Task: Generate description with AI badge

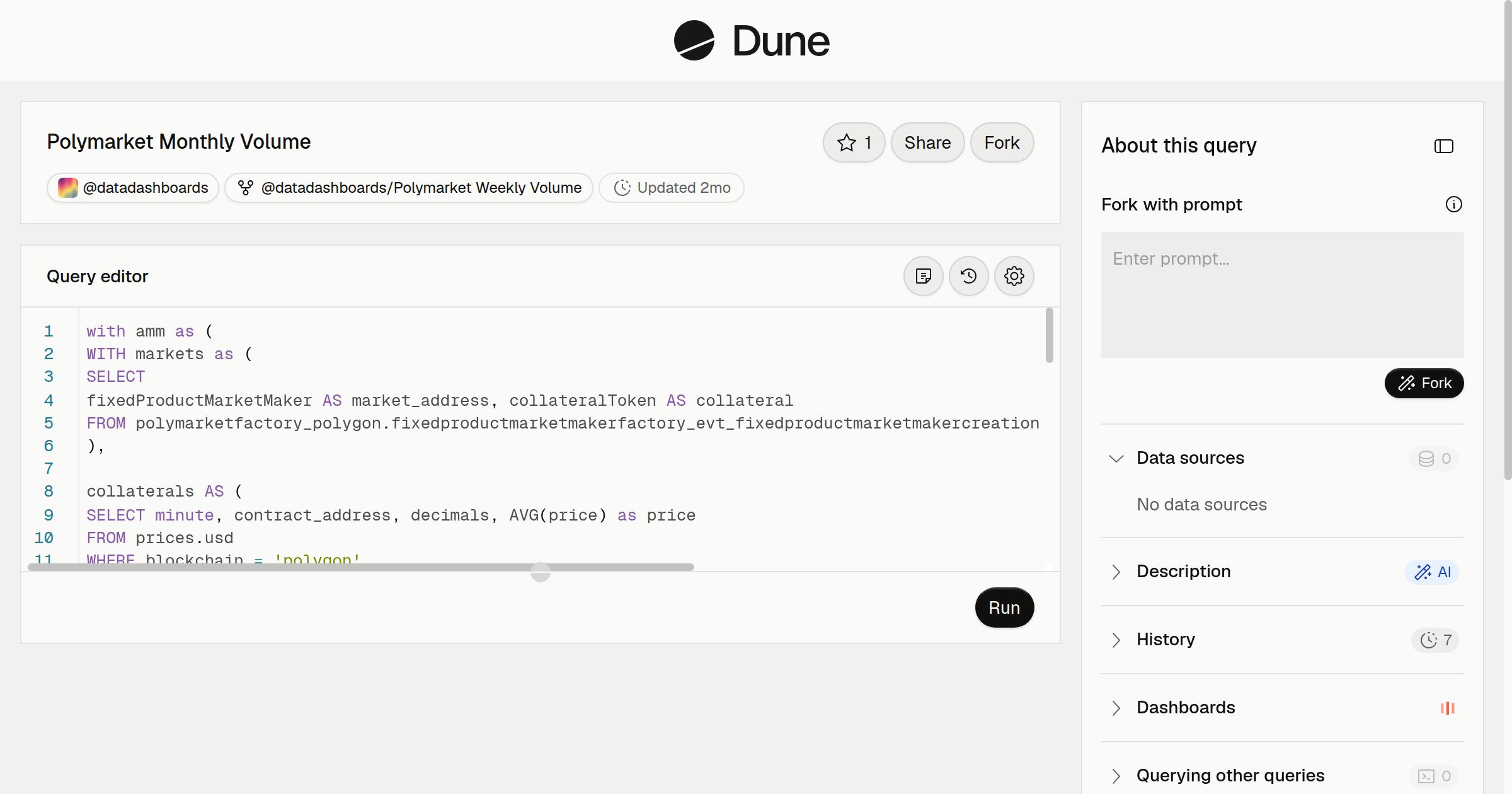Action: (1431, 572)
